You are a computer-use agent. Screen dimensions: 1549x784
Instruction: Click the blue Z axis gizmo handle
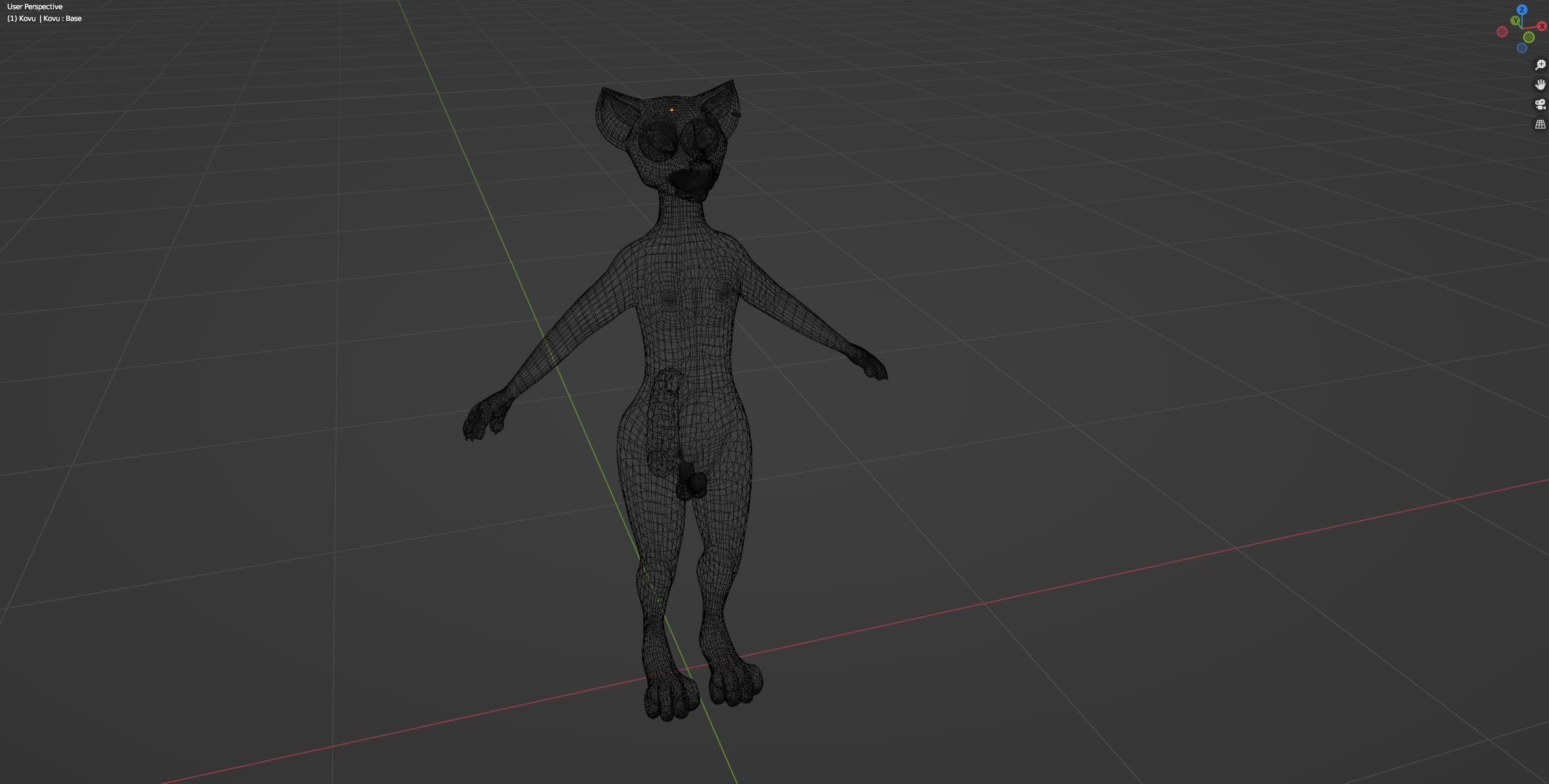pos(1521,10)
